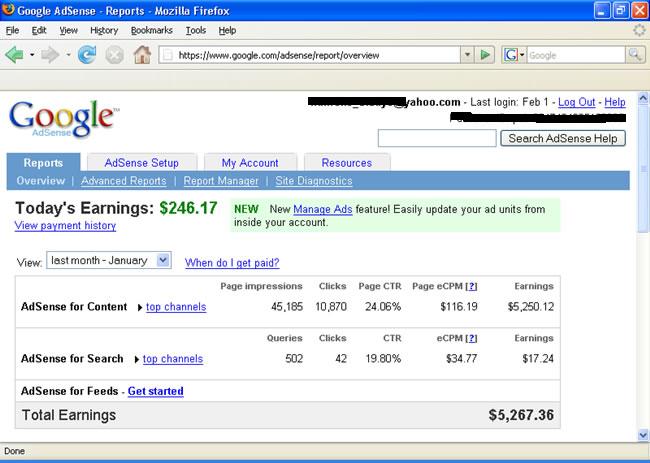Click the vertical scrollbar thumb
Image resolution: width=650 pixels, height=463 pixels.
click(x=643, y=168)
